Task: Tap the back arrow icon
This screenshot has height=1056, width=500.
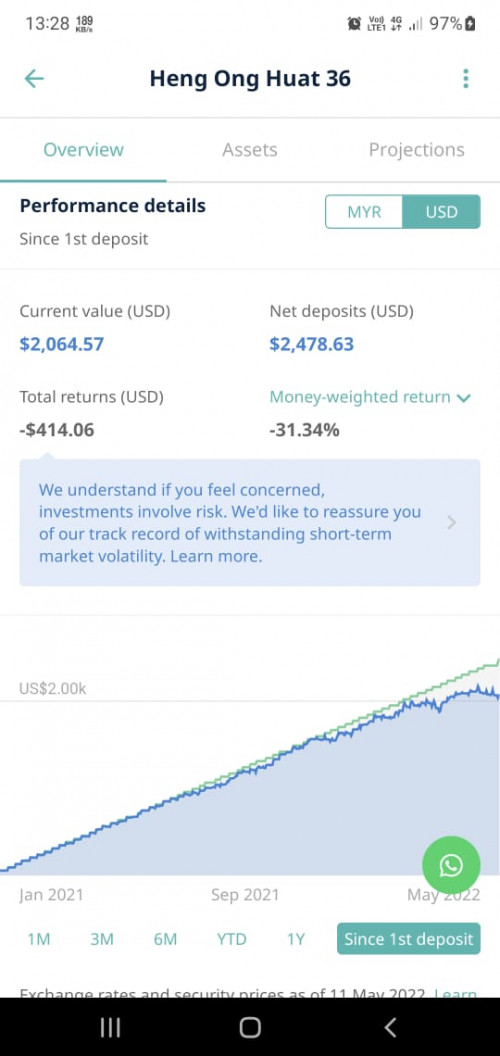Action: tap(34, 79)
